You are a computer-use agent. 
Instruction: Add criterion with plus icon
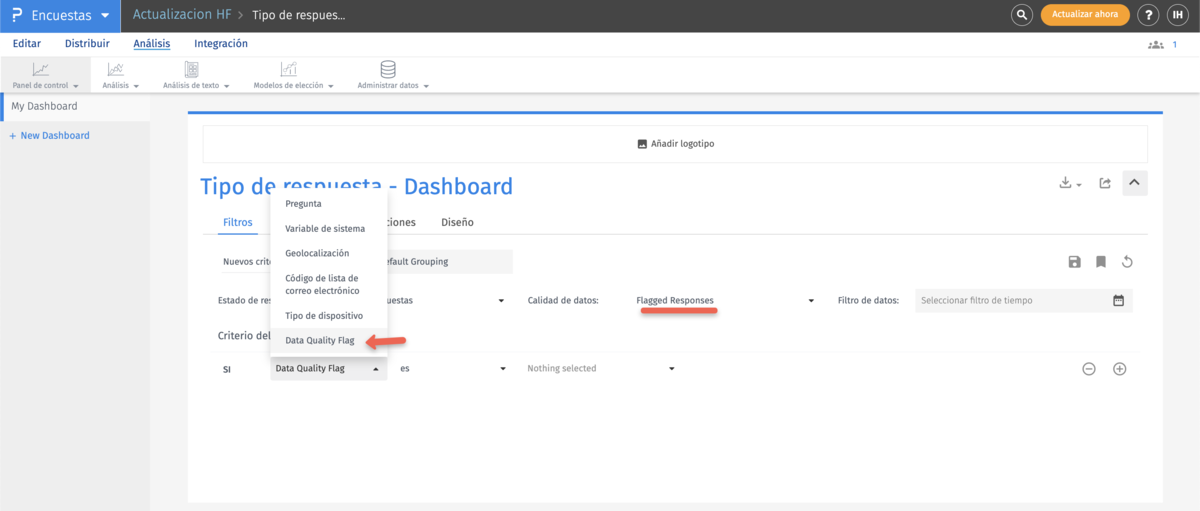coord(1120,368)
